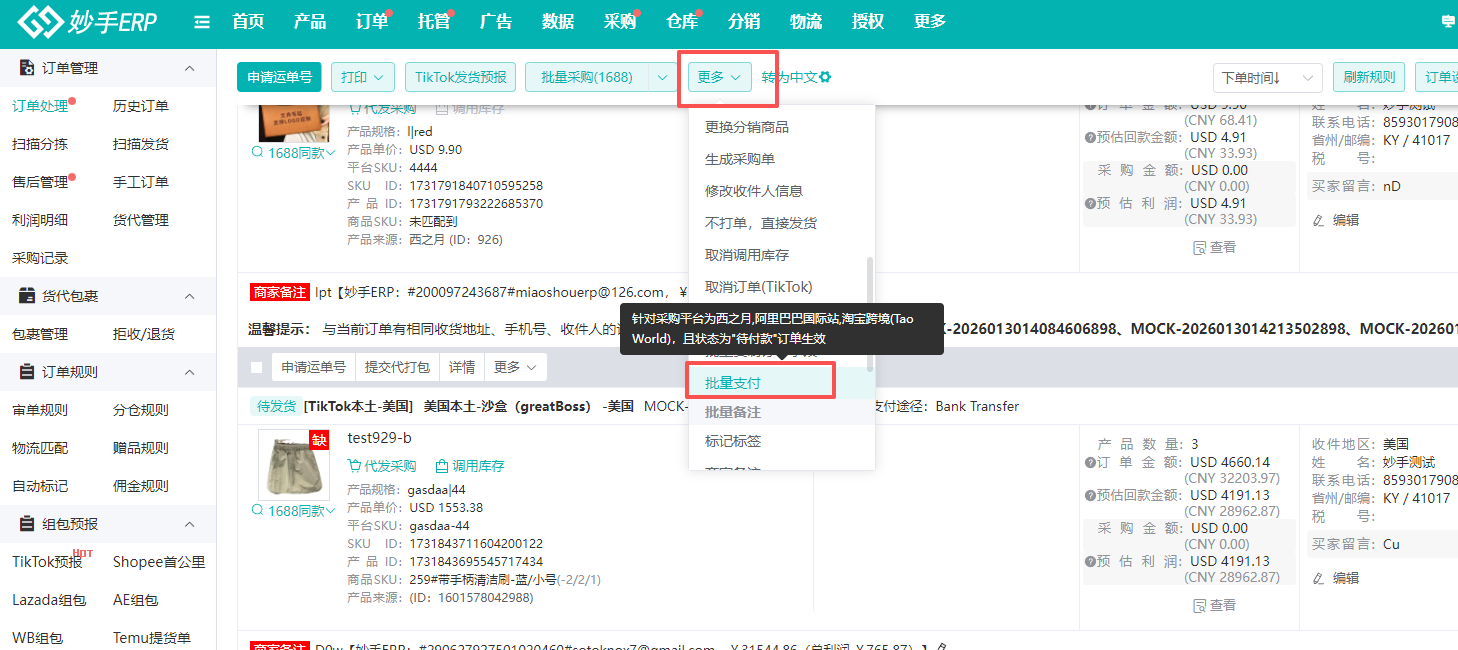The width and height of the screenshot is (1458, 650).
Task: Click the test929-b product thumbnail
Action: coord(293,465)
